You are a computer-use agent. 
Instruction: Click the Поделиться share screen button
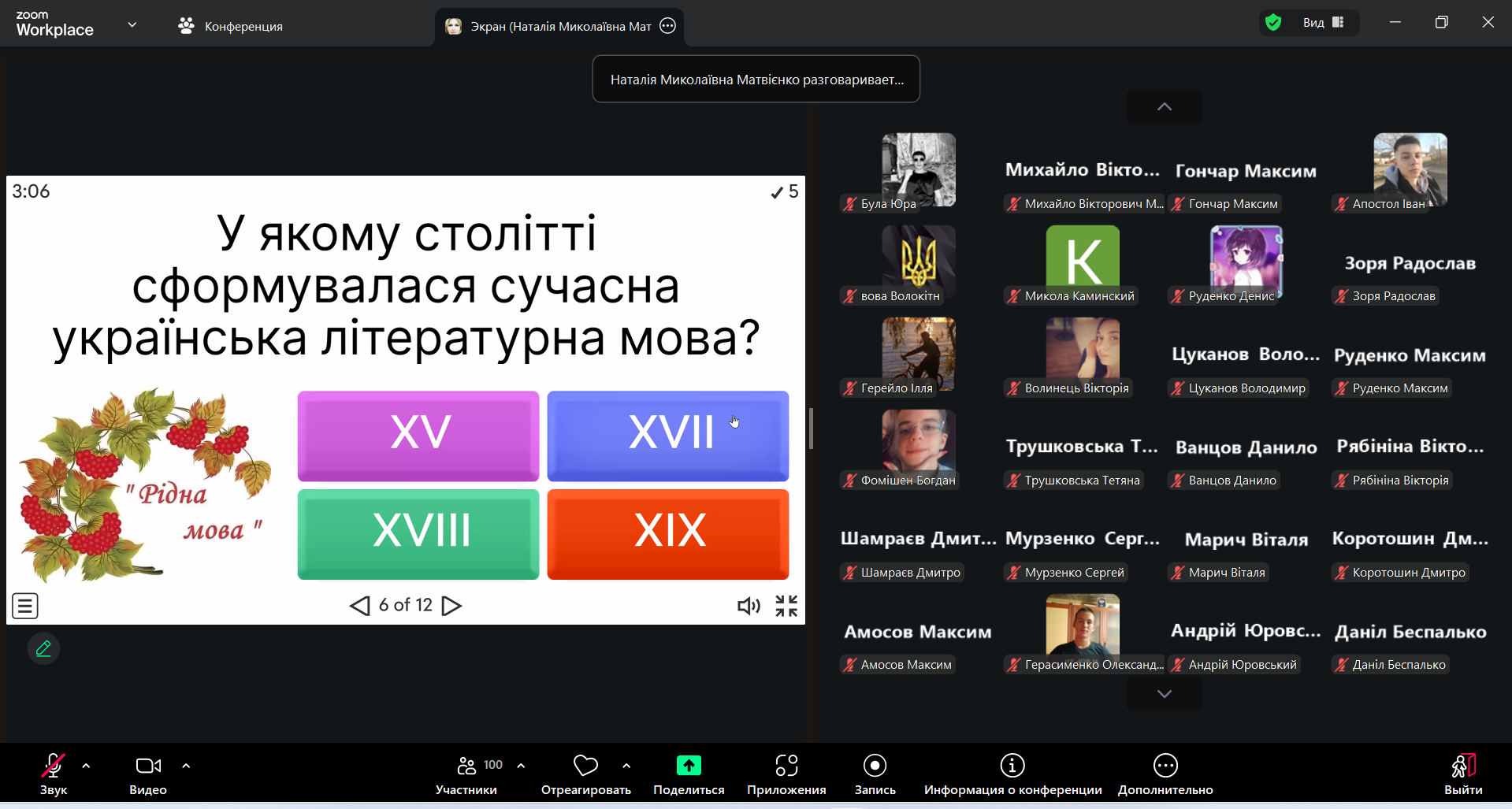click(689, 774)
